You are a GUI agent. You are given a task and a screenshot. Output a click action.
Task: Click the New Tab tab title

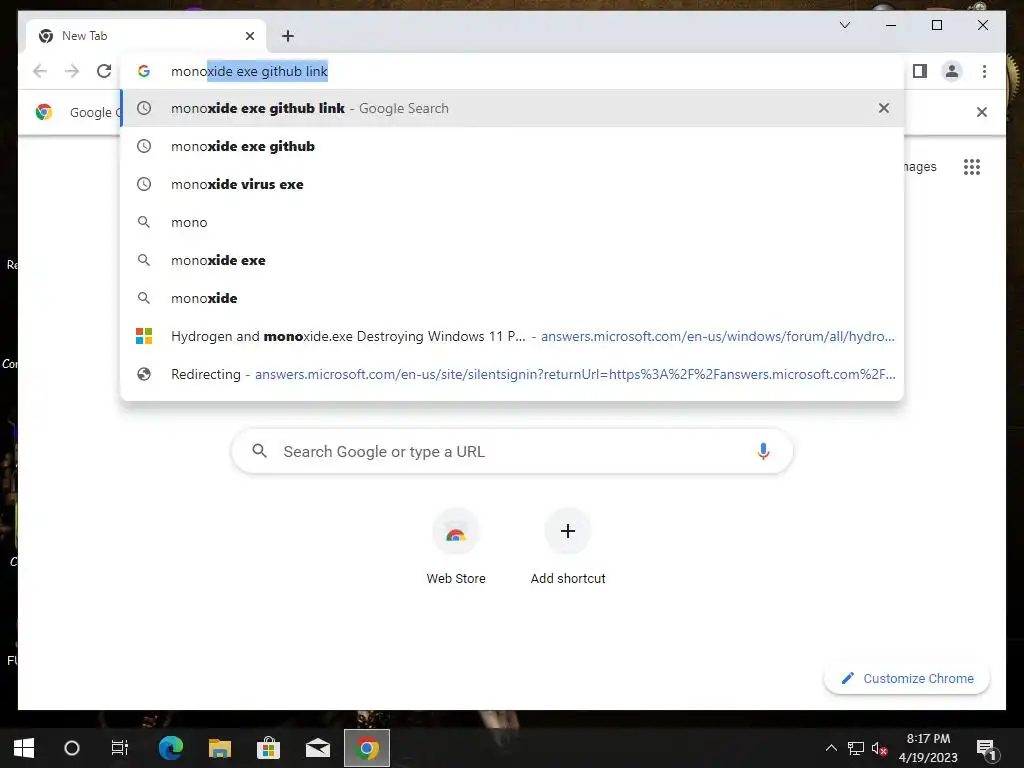[84, 36]
